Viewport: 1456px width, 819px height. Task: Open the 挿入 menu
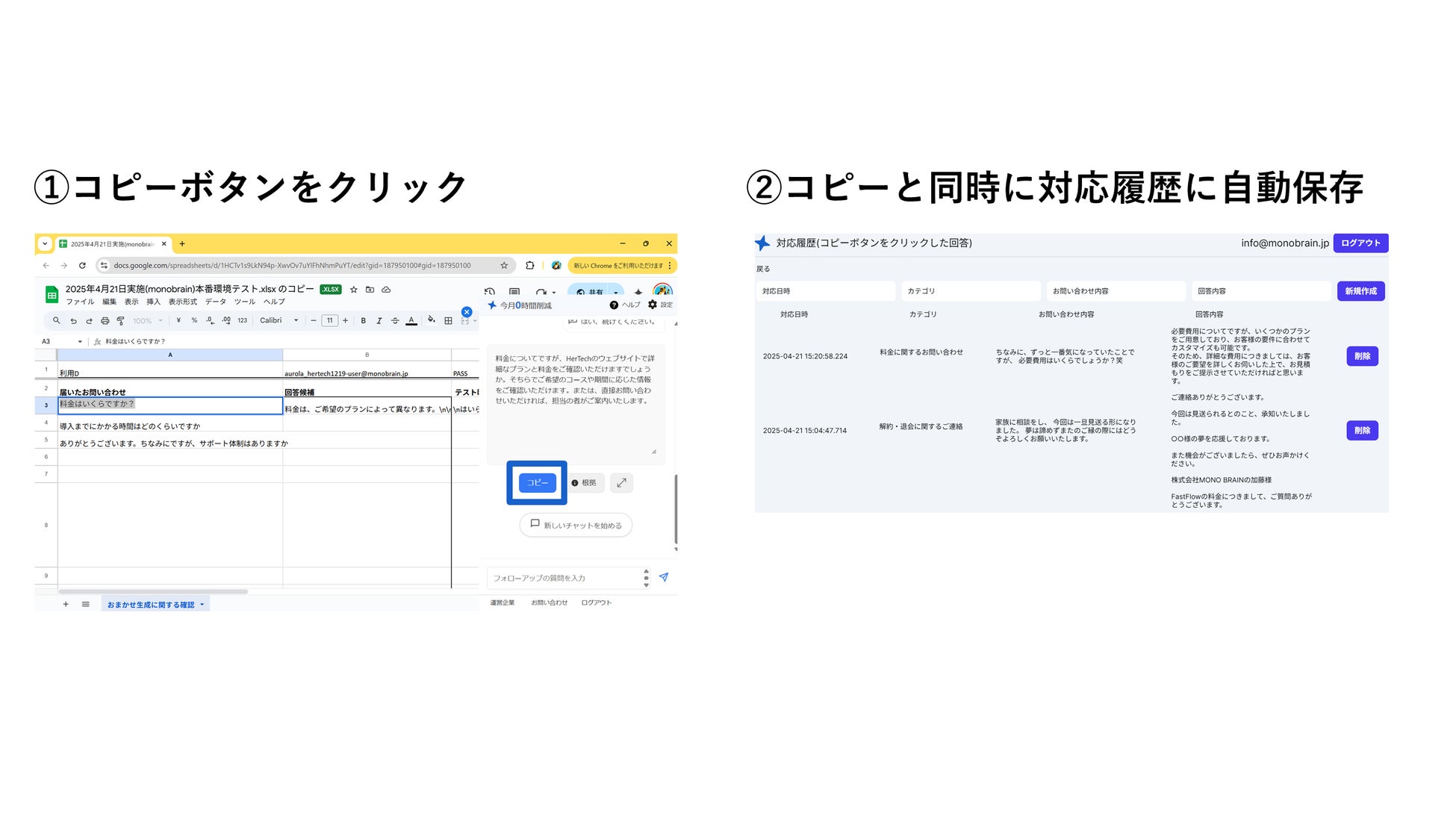pyautogui.click(x=153, y=302)
